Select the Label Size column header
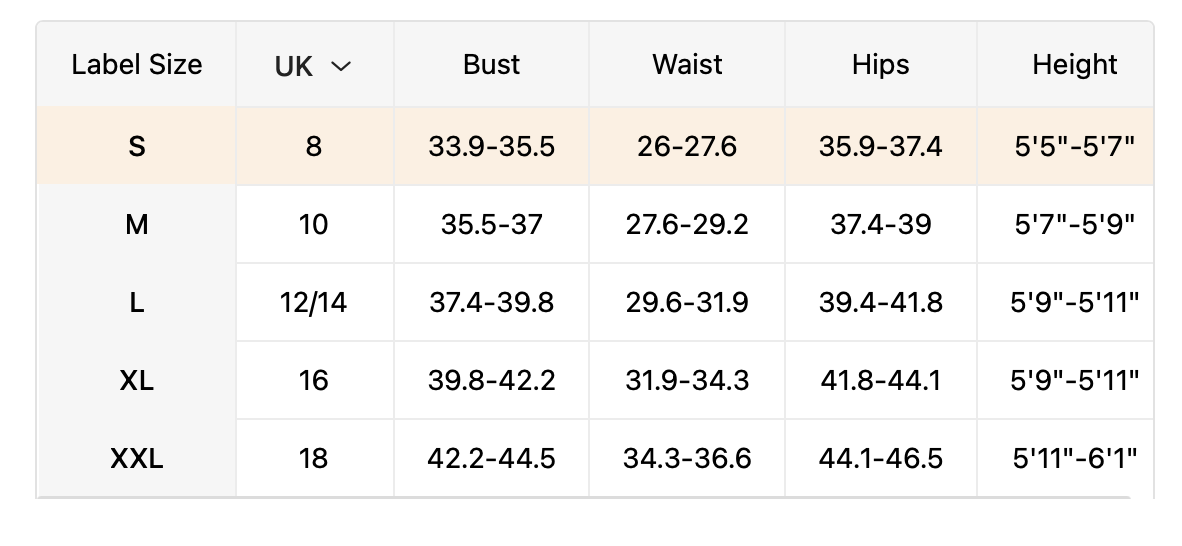The height and width of the screenshot is (546, 1182). click(x=137, y=65)
